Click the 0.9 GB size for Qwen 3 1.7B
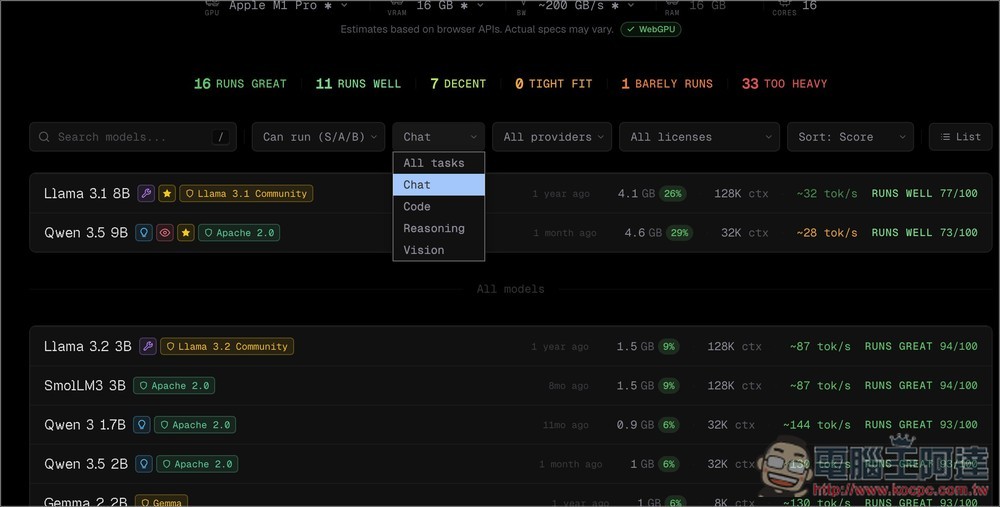The height and width of the screenshot is (507, 1000). [635, 425]
